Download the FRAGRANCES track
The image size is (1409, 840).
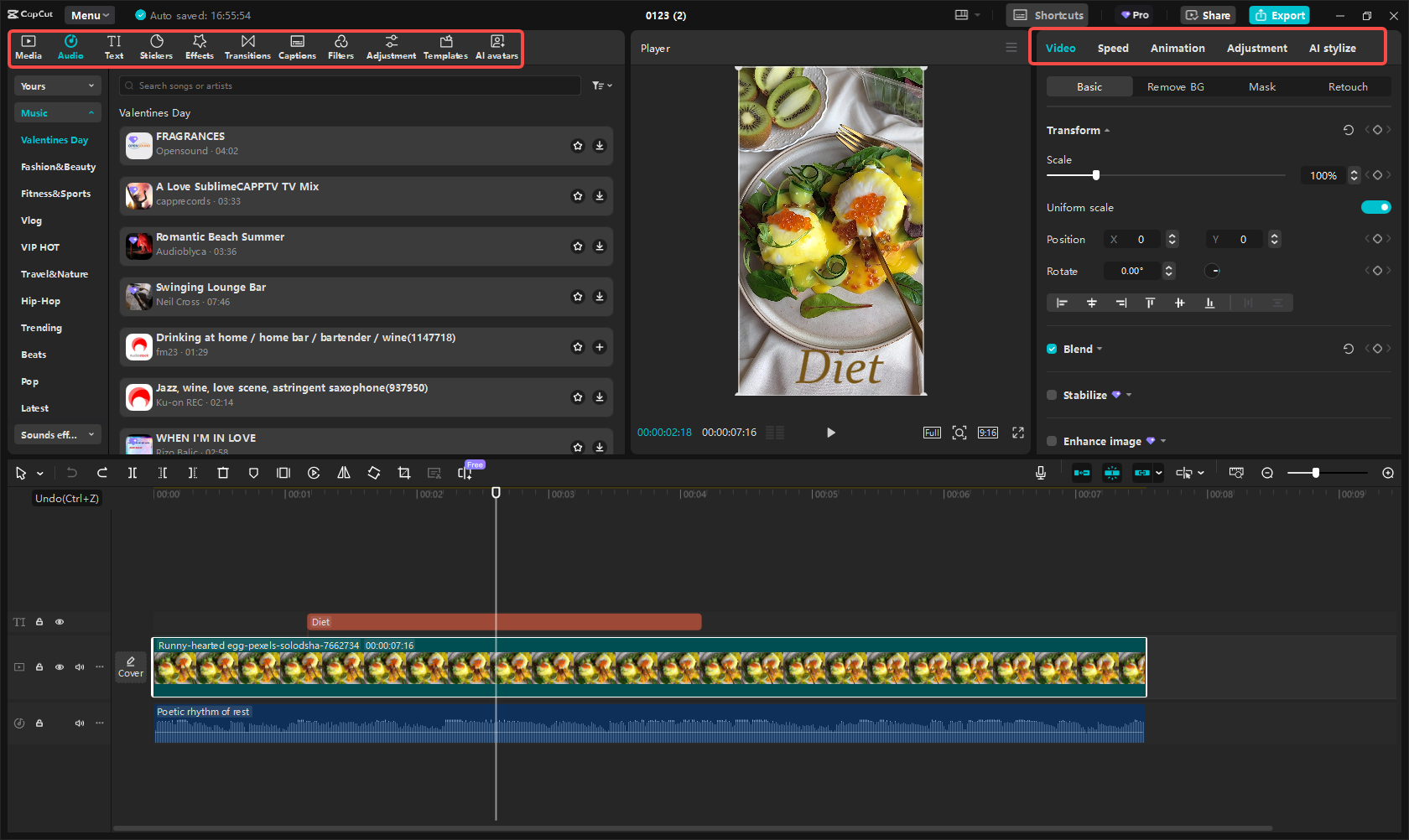[x=600, y=146]
